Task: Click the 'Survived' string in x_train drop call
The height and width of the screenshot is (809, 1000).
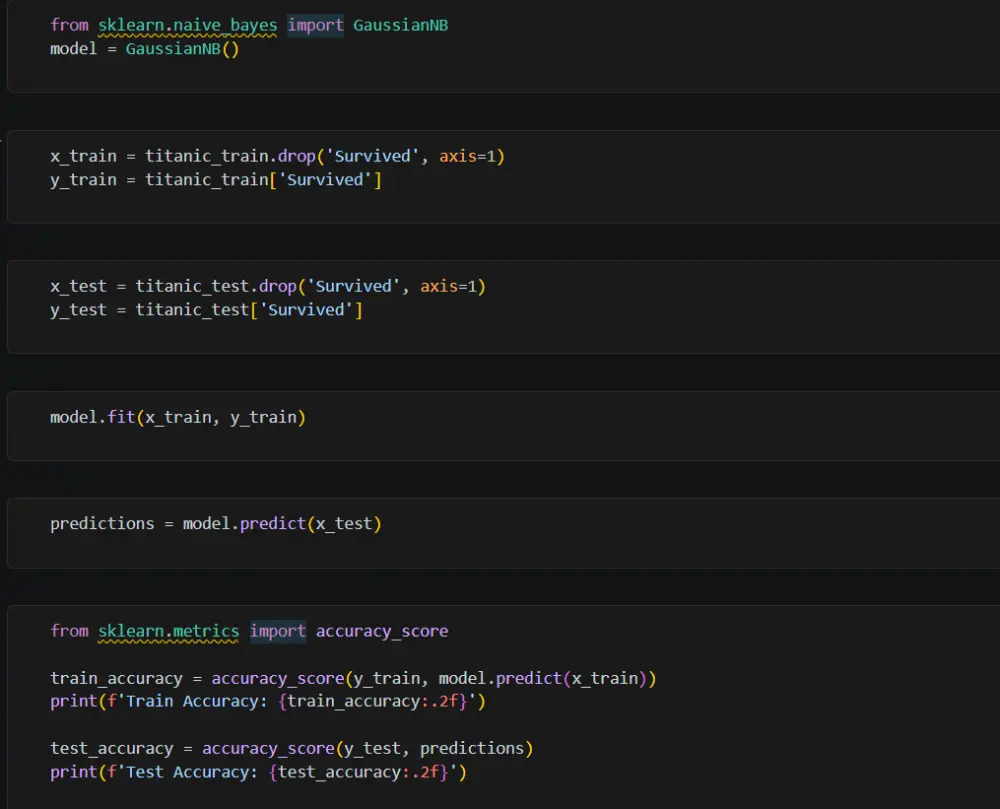Action: tap(373, 156)
